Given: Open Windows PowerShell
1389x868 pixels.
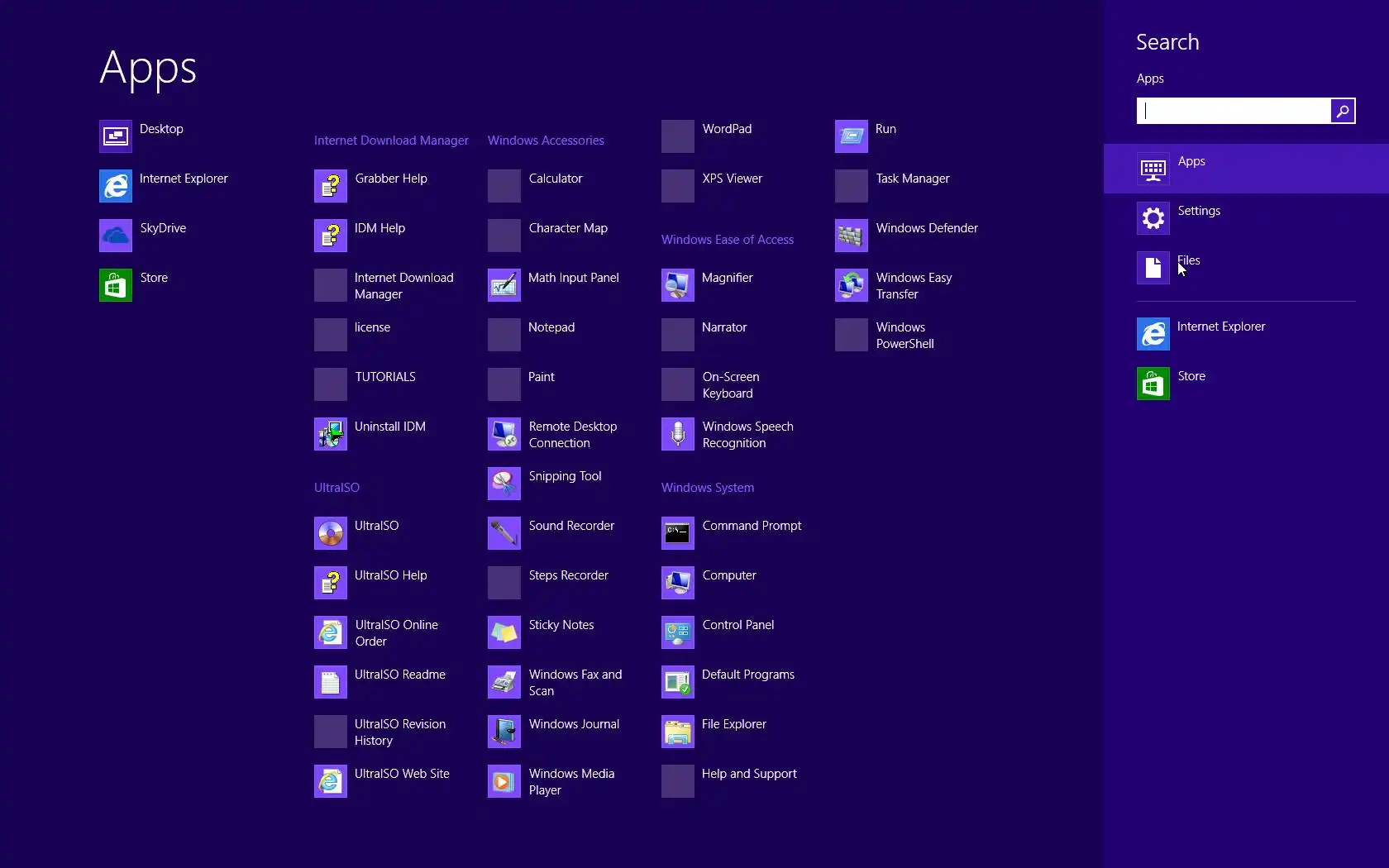Looking at the screenshot, I should click(885, 335).
